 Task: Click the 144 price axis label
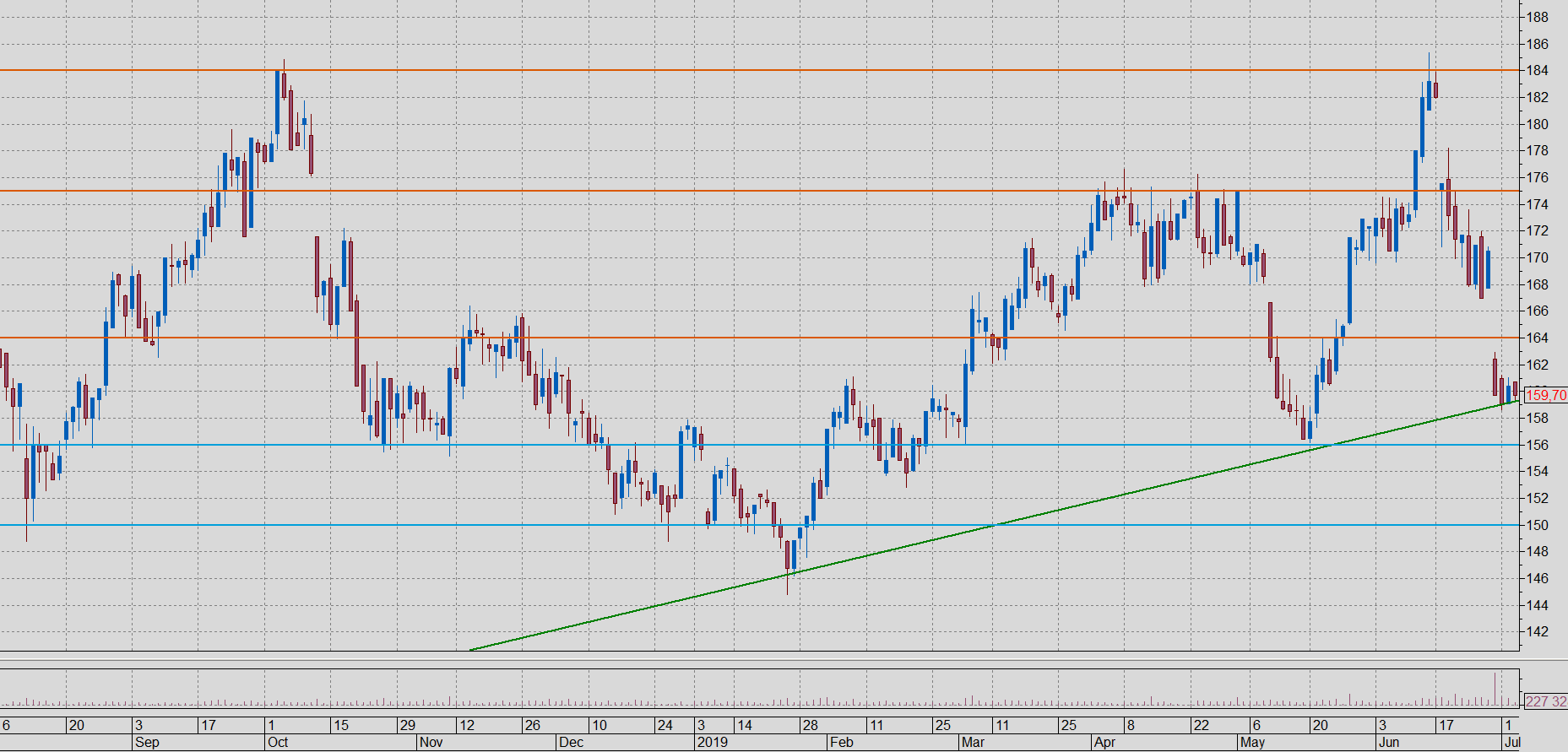point(1537,605)
